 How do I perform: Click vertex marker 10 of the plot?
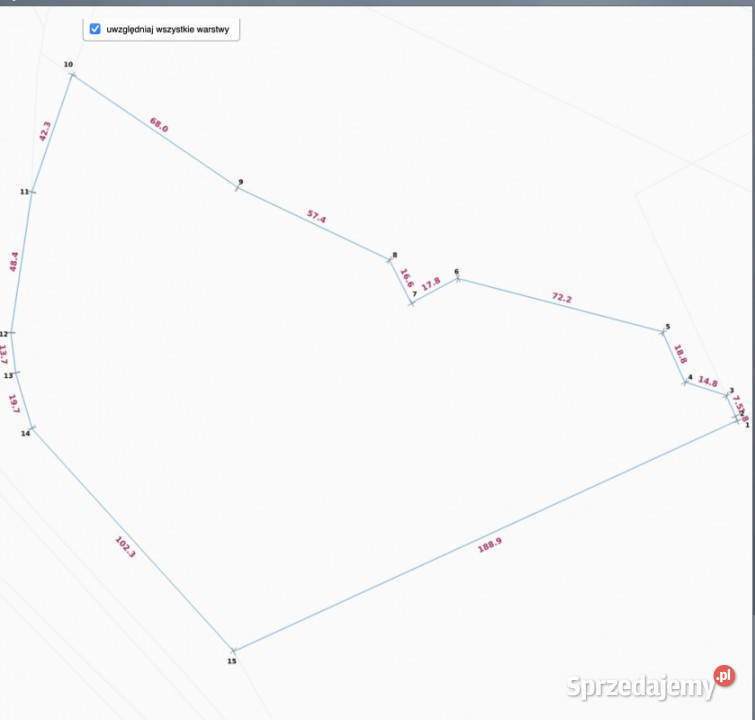[72, 74]
